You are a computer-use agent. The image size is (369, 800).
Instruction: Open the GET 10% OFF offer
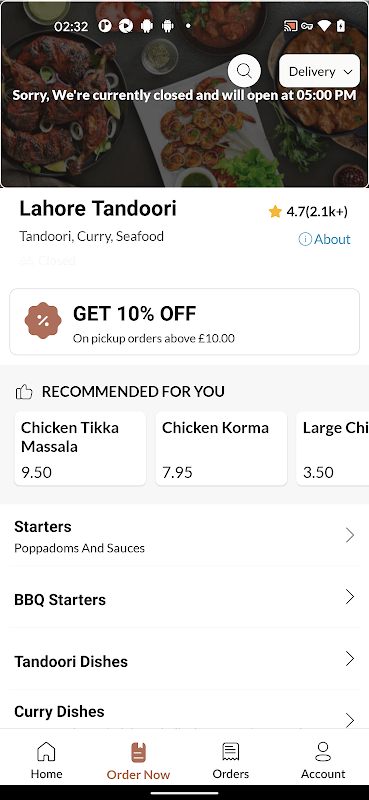[x=184, y=321]
